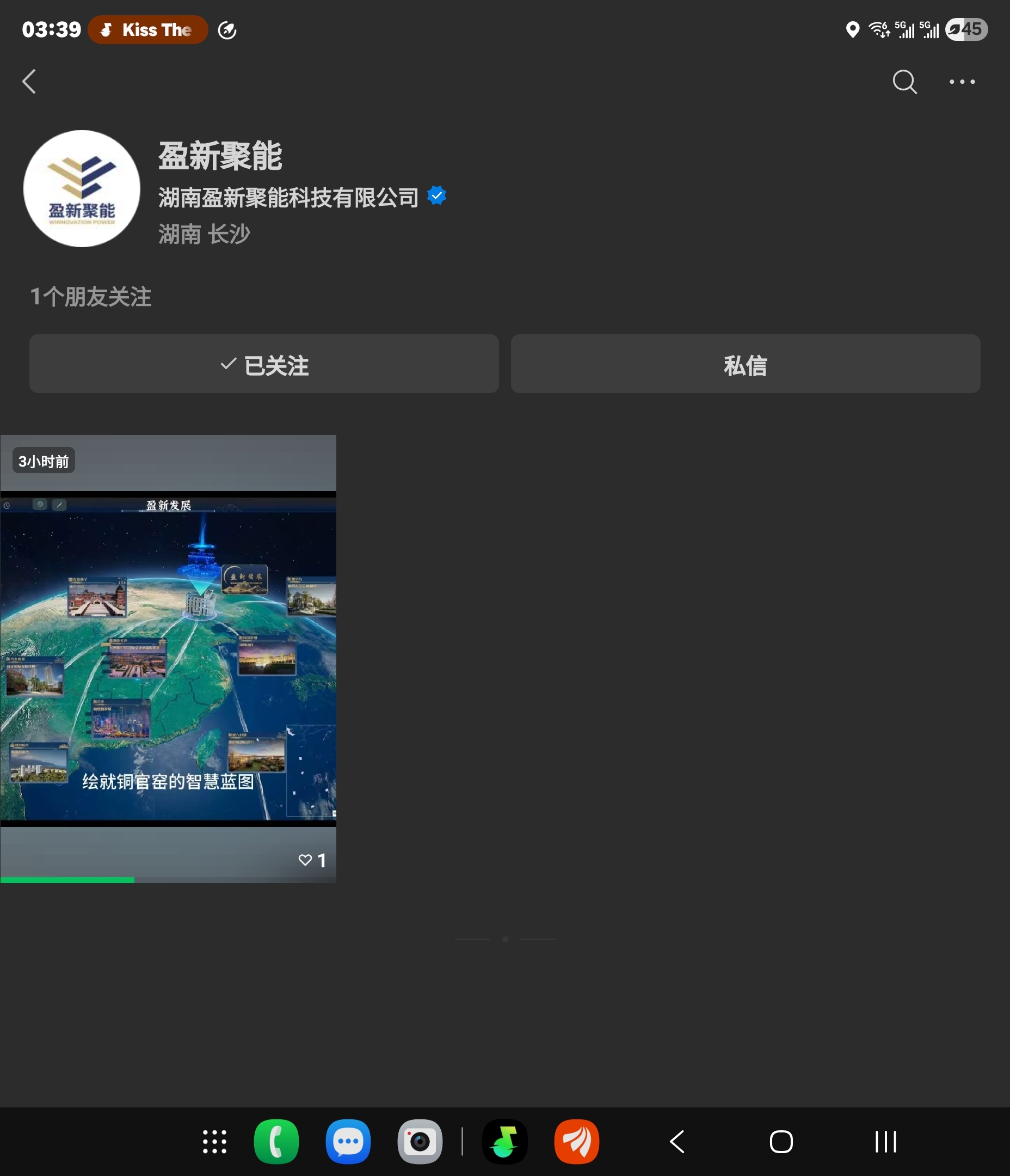Tap the location pin status icon

(852, 29)
